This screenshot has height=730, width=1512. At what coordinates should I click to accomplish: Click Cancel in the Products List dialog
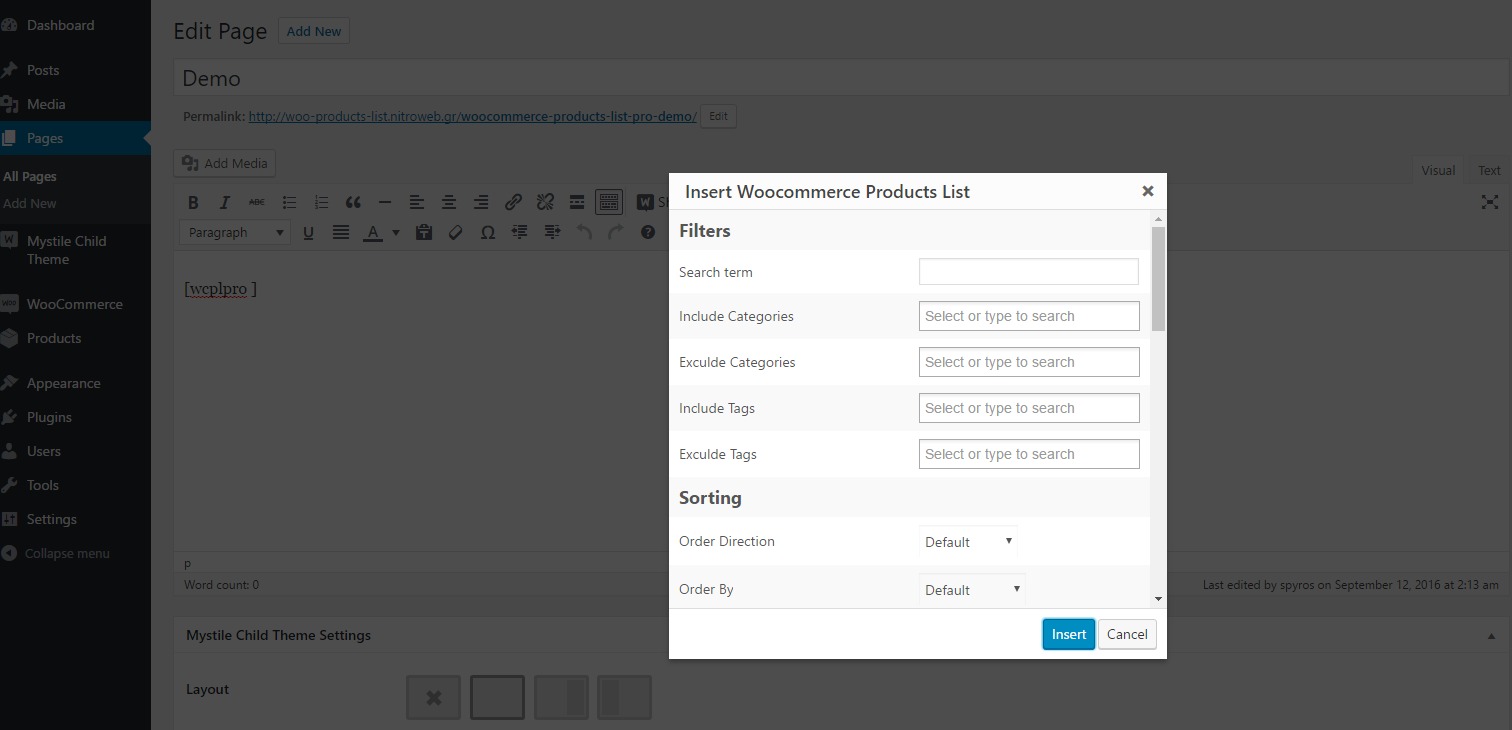pyautogui.click(x=1127, y=634)
